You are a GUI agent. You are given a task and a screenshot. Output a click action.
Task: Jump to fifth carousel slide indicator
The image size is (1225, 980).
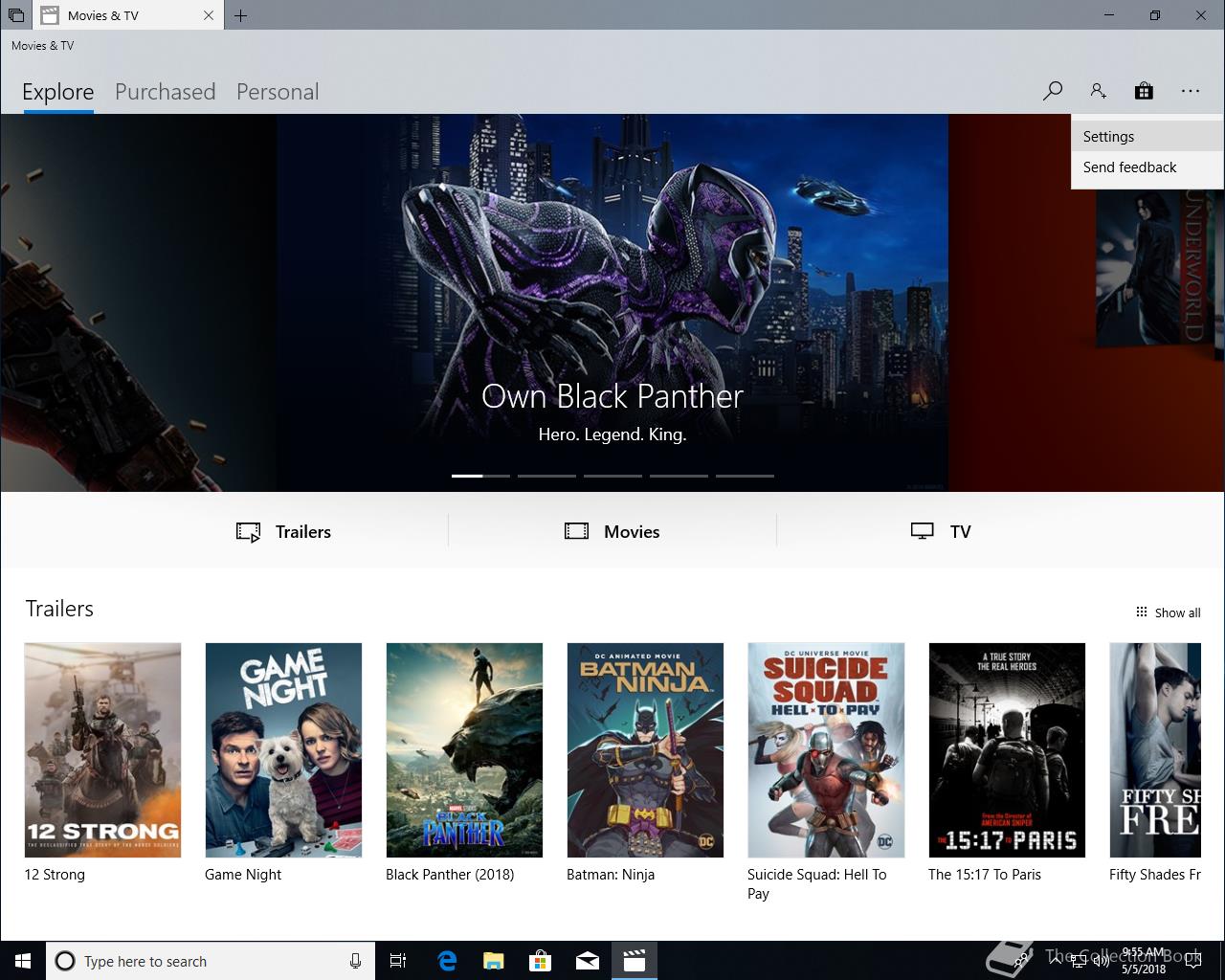[745, 476]
